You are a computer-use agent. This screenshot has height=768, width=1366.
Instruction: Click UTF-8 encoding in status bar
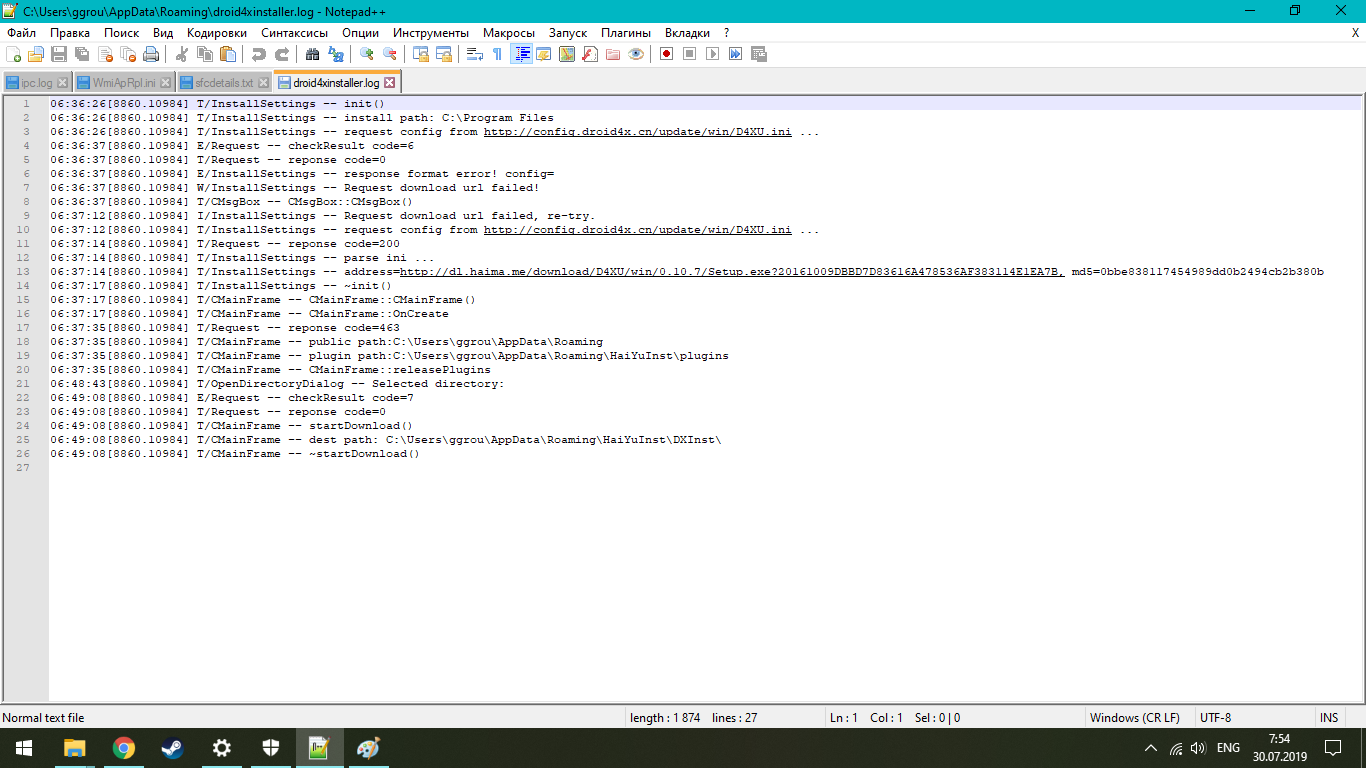(x=1215, y=718)
